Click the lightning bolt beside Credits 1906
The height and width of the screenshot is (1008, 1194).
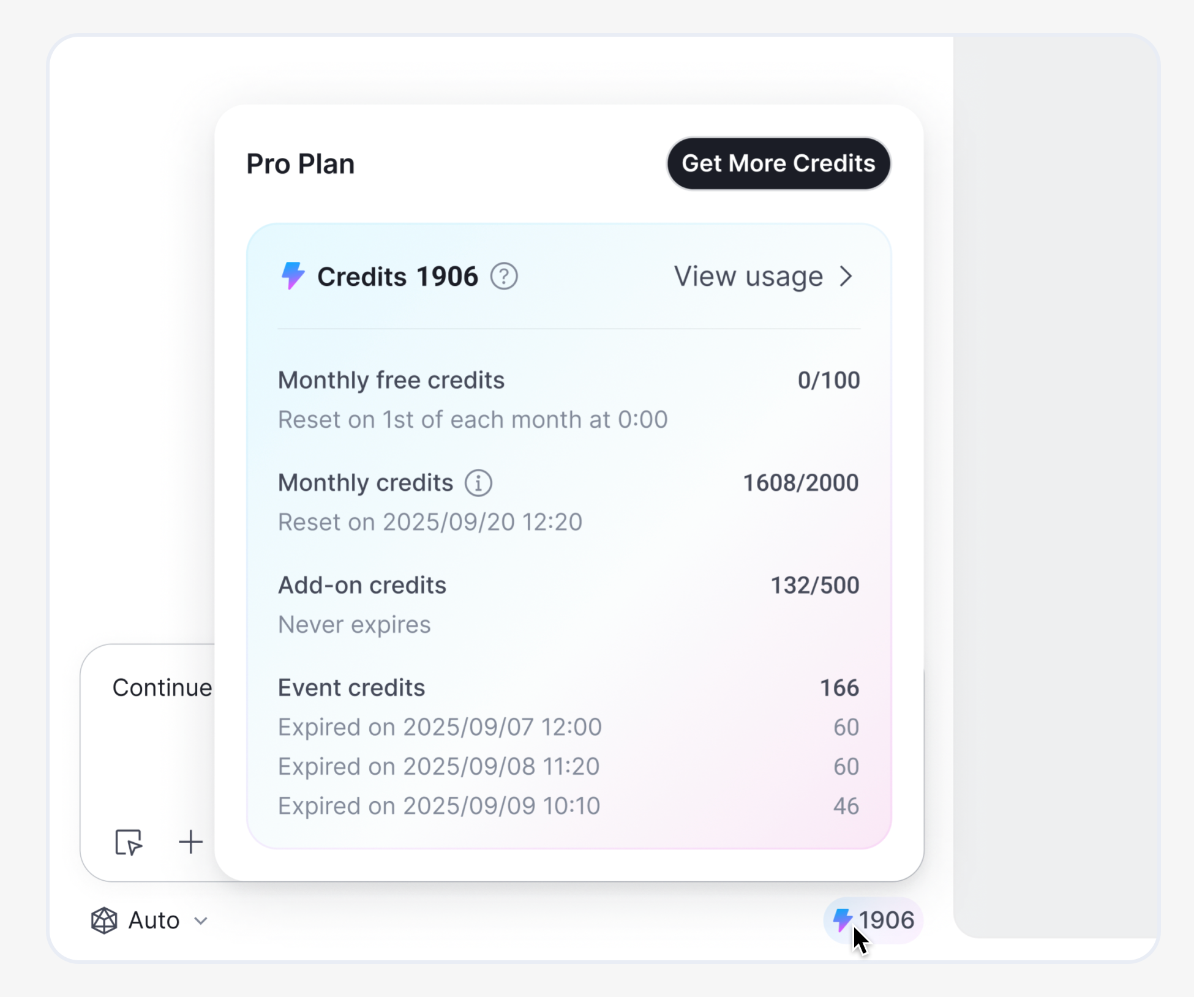pyautogui.click(x=293, y=276)
